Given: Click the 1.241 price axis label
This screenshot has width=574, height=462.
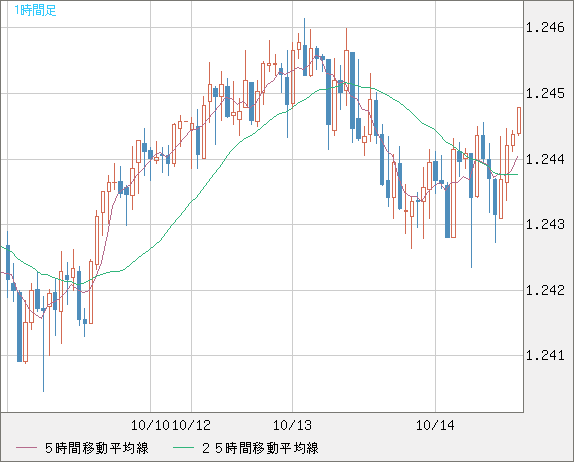Looking at the screenshot, I should tap(545, 355).
